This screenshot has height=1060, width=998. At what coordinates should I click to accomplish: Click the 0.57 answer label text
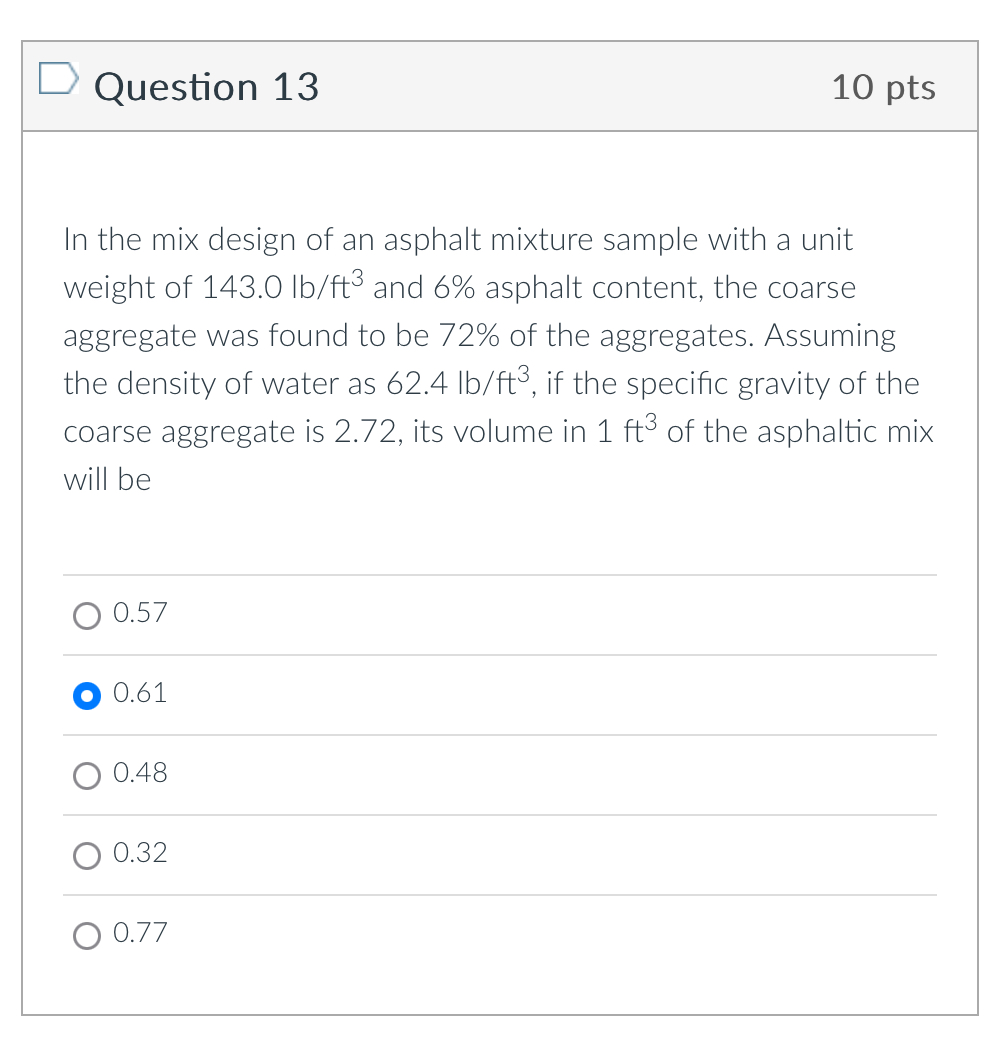(x=140, y=613)
